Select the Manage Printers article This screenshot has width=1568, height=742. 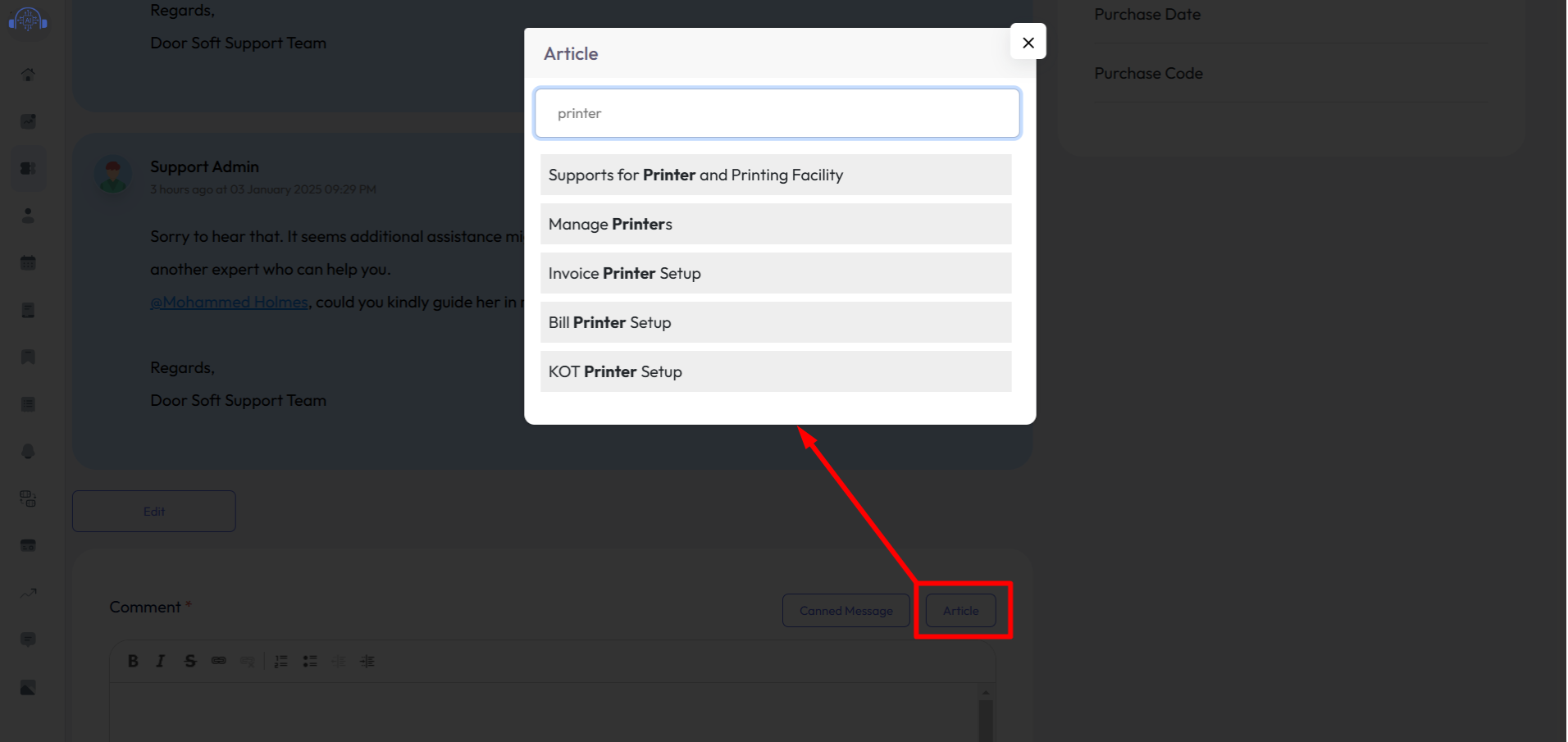[776, 224]
